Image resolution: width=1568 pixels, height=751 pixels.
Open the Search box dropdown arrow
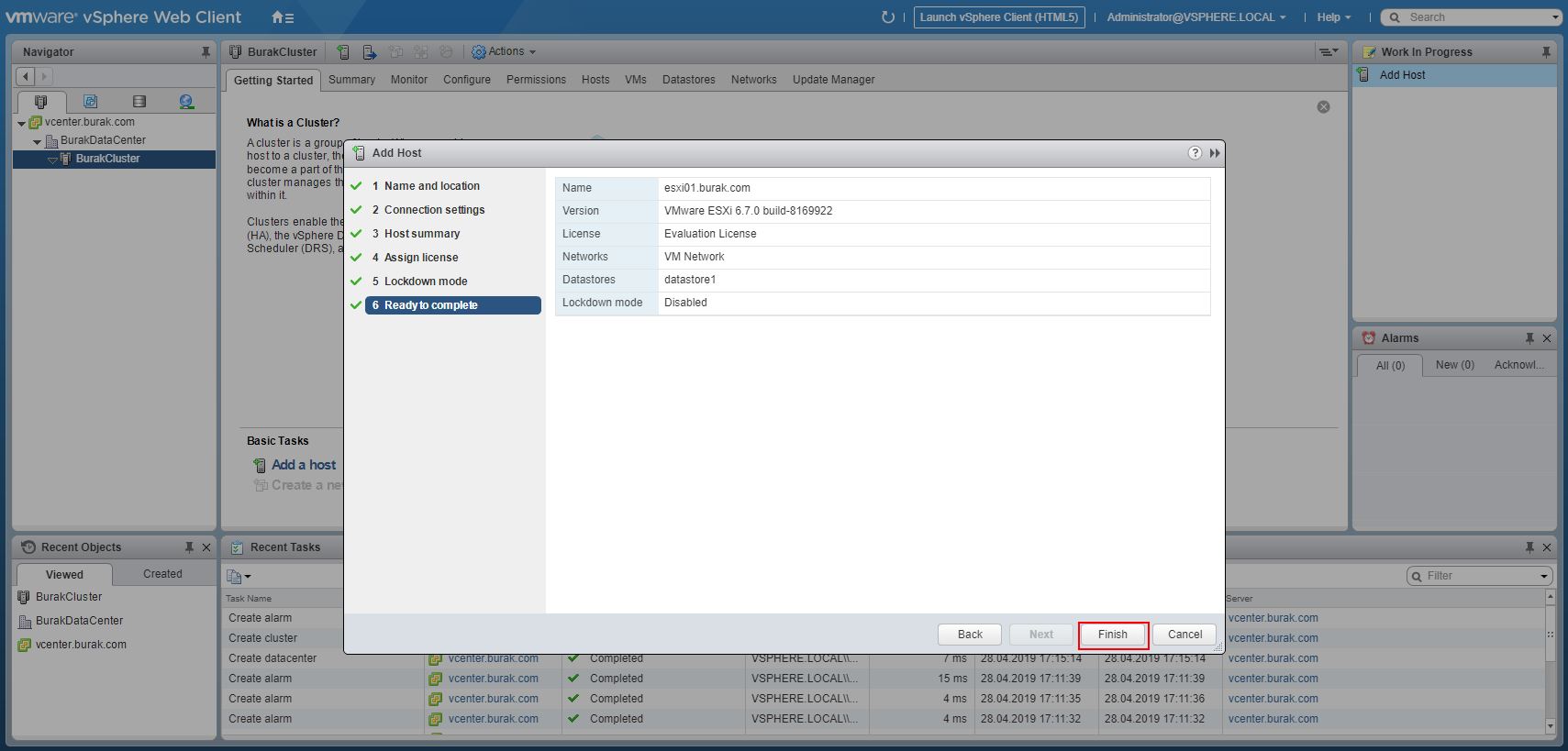pyautogui.click(x=1555, y=17)
